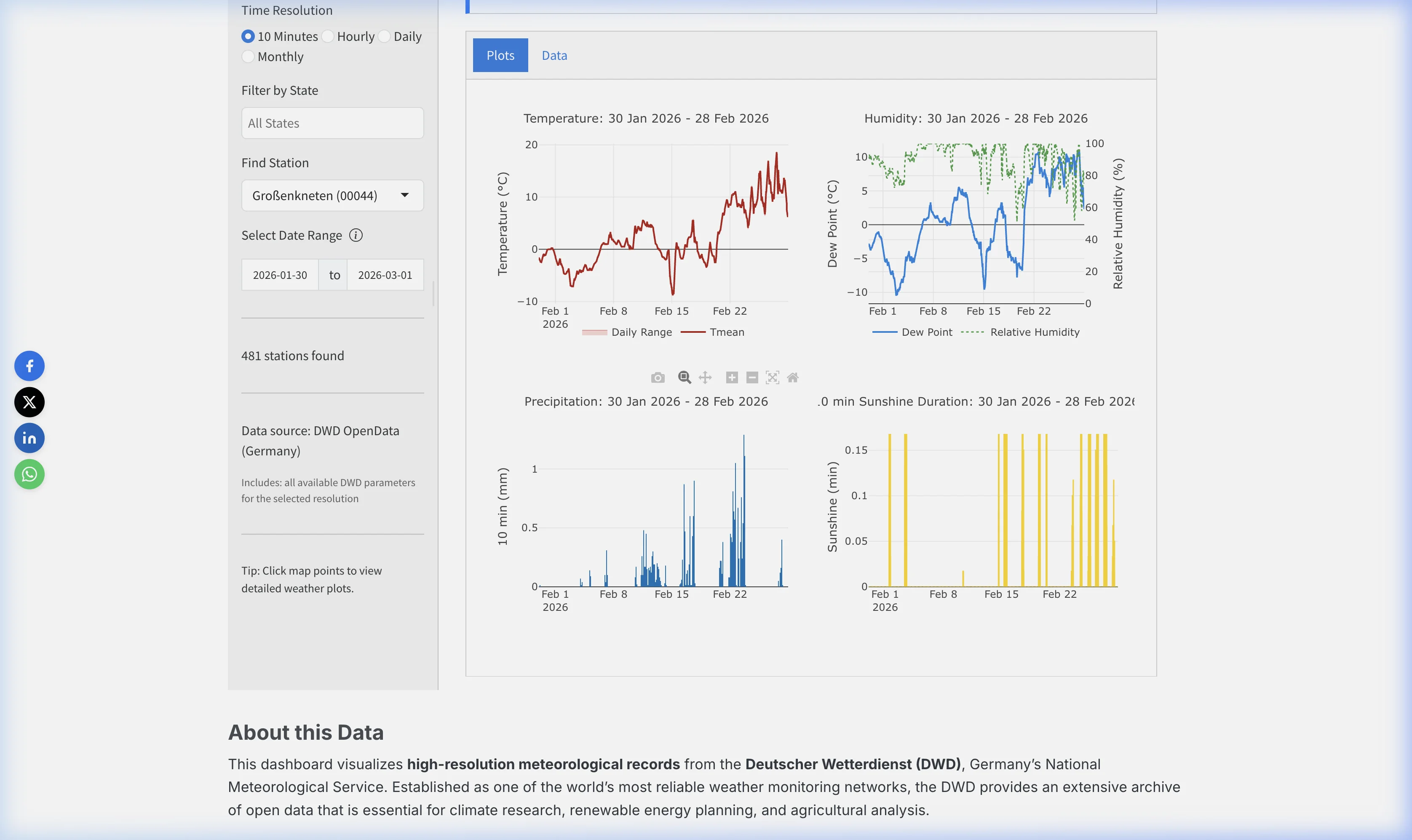Screen dimensions: 1412x840
Task: Open the All States filter dropdown
Action: (332, 123)
